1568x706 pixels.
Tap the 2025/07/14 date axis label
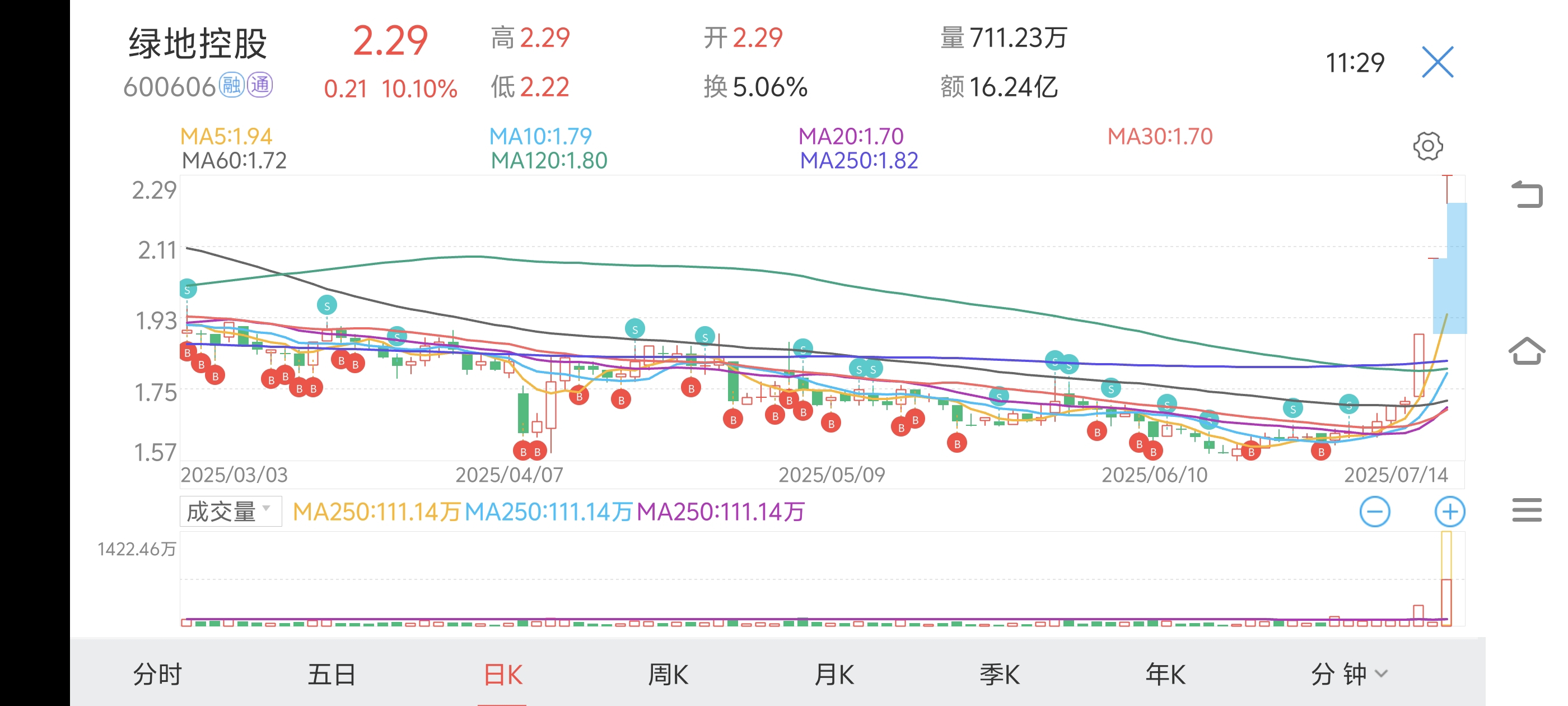click(x=1395, y=475)
